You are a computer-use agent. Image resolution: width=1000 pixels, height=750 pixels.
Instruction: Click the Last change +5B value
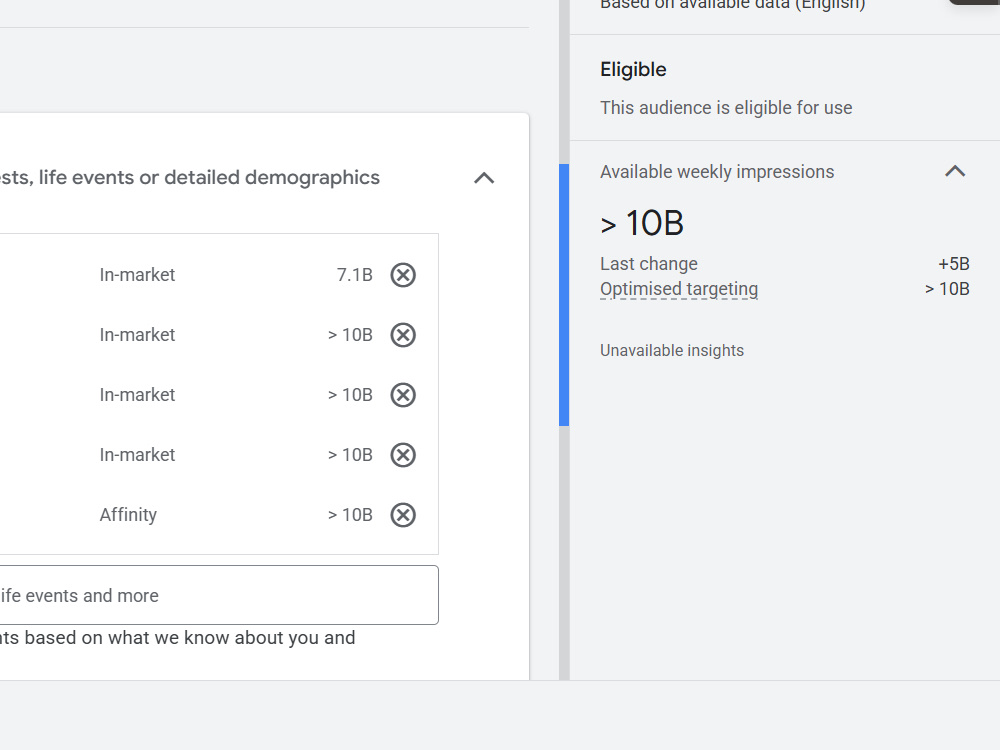click(953, 263)
